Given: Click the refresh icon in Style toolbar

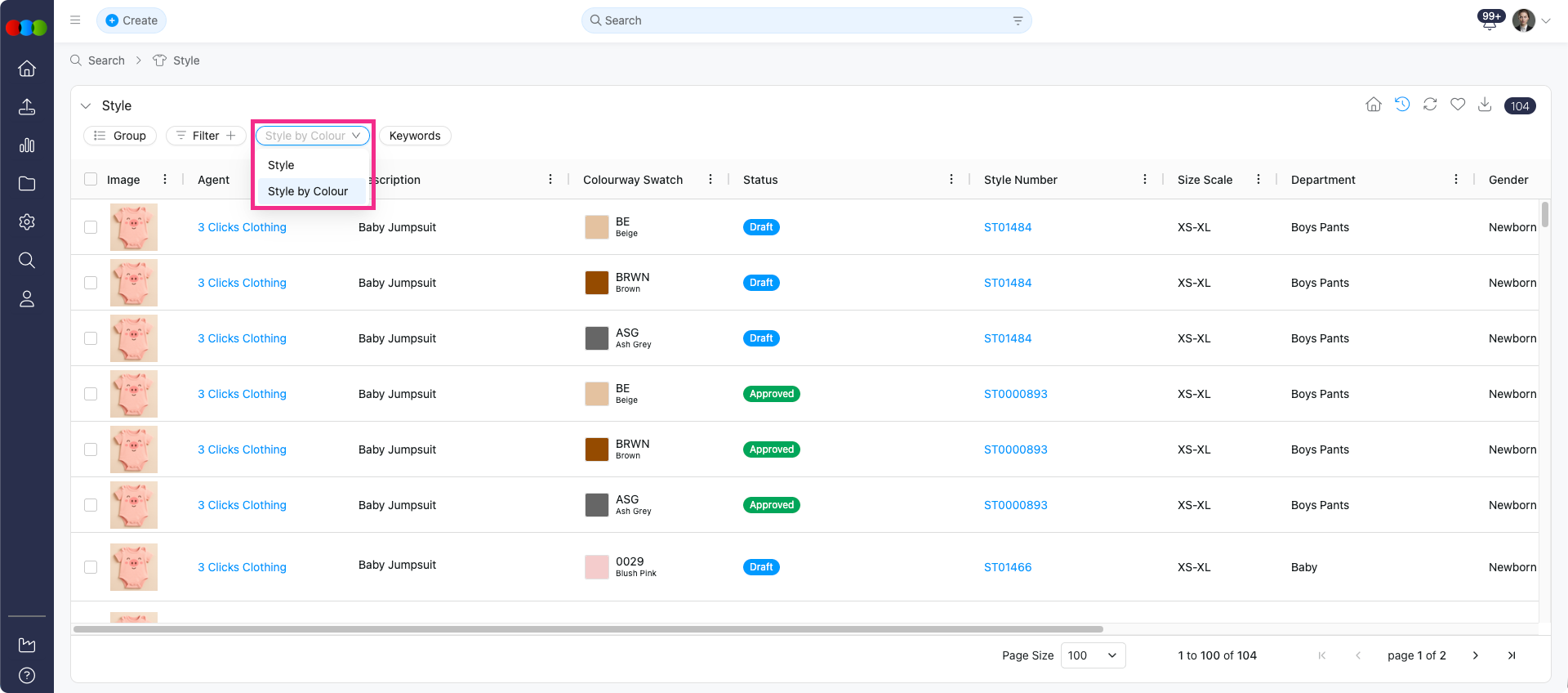Looking at the screenshot, I should pyautogui.click(x=1430, y=105).
